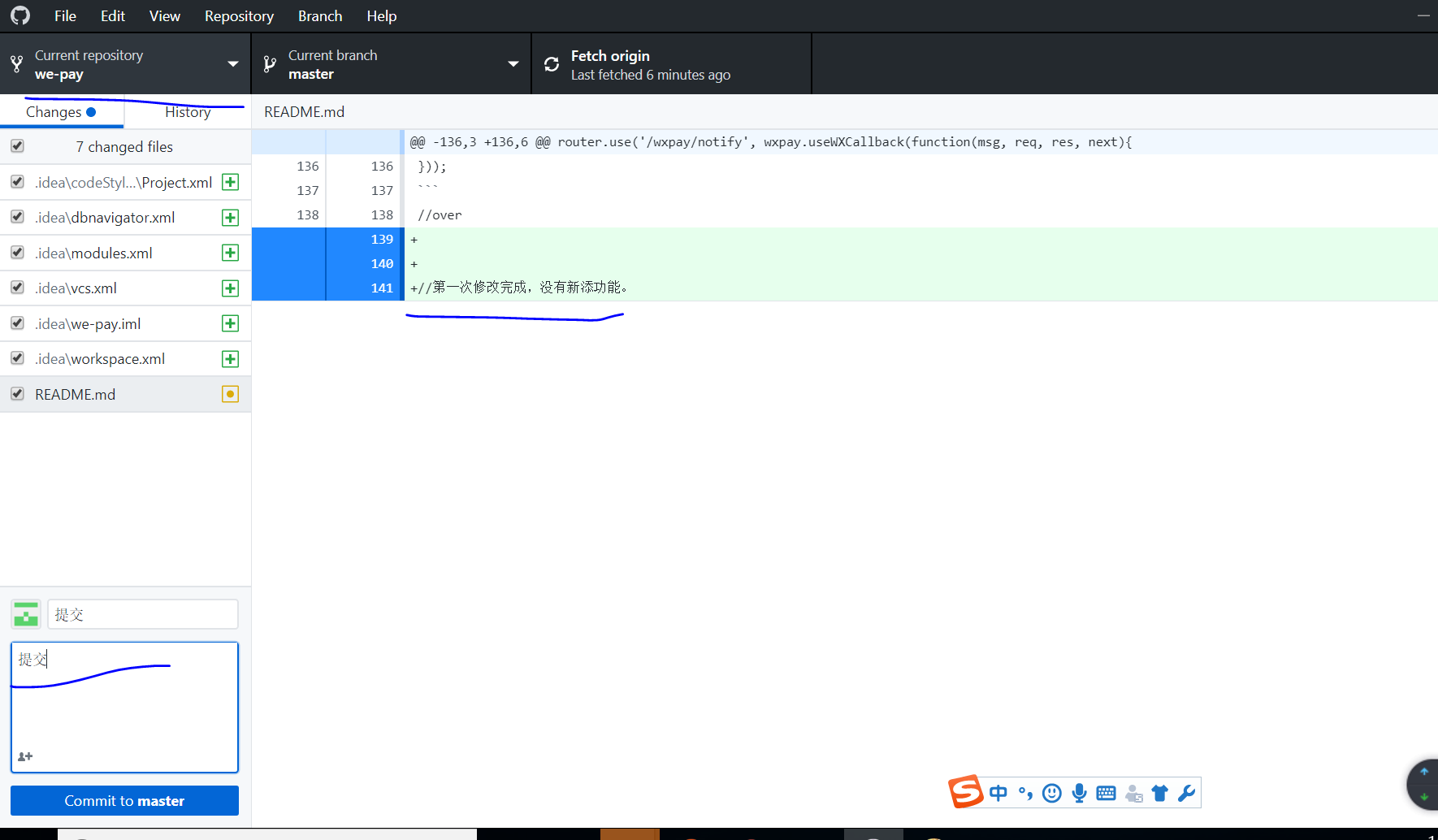
Task: Select added diff line 140 gutter
Action: click(327, 264)
